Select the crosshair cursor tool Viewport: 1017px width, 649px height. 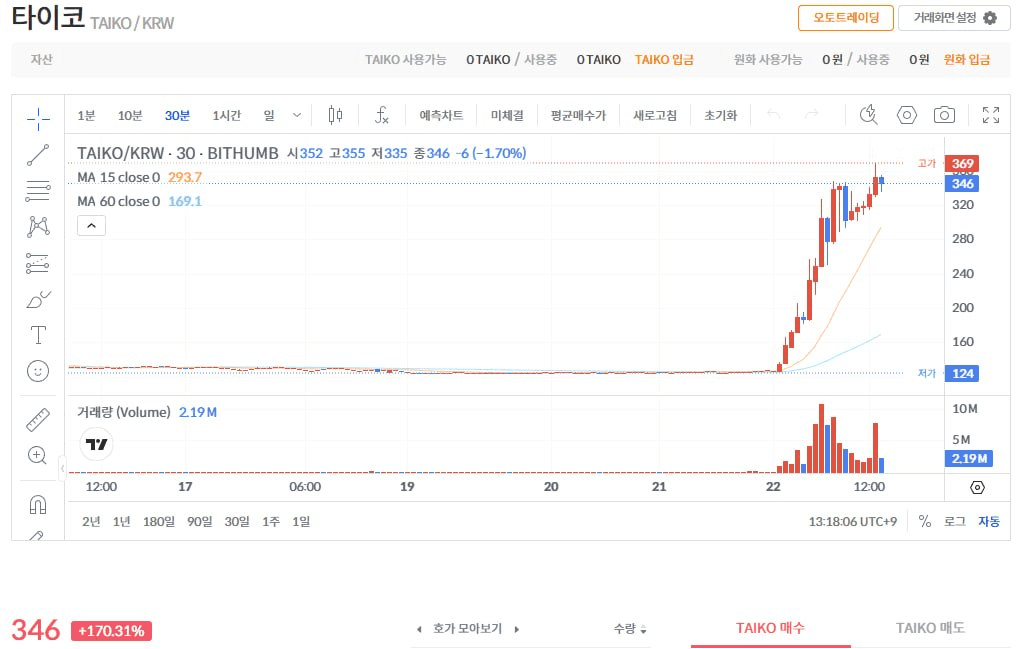(38, 119)
